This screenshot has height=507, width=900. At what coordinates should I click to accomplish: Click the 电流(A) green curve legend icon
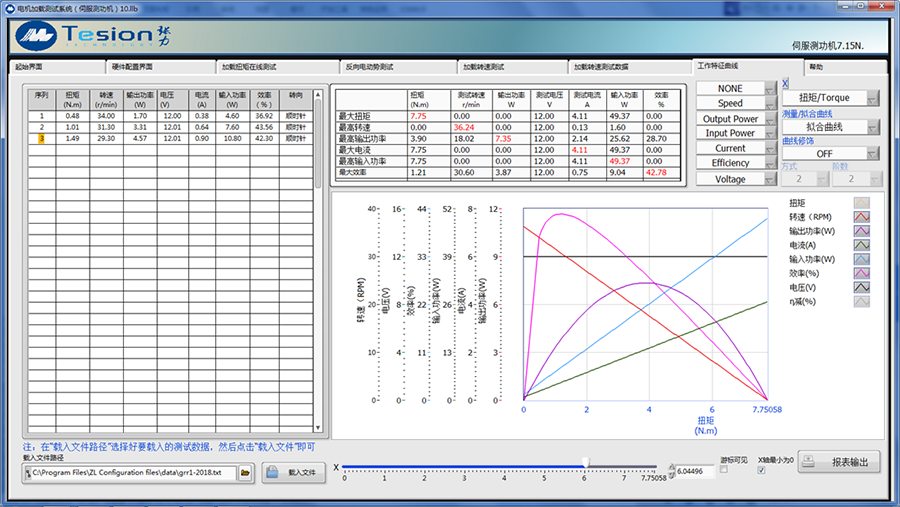[x=861, y=244]
